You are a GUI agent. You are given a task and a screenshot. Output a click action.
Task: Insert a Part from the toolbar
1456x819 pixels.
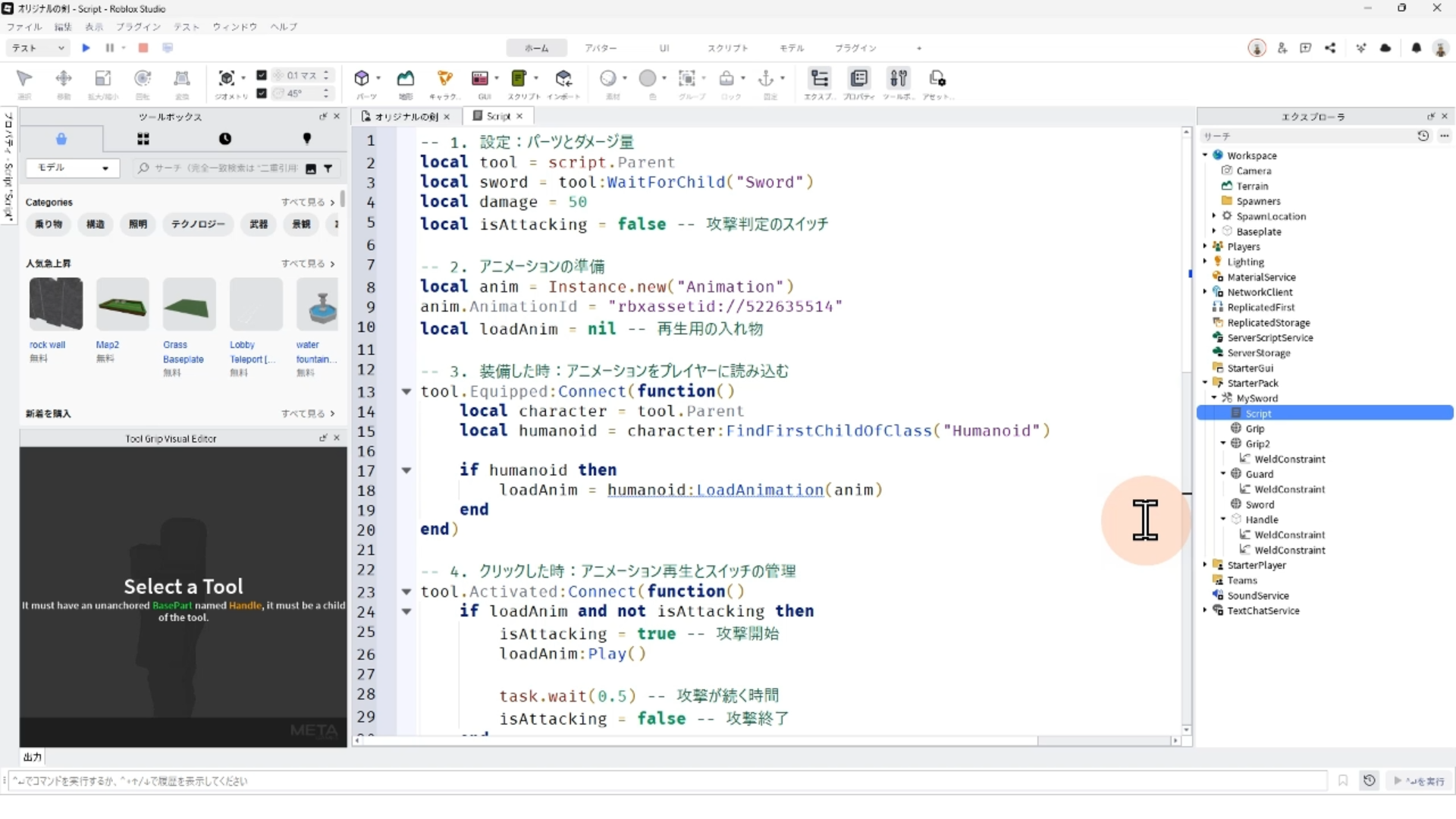(x=362, y=78)
